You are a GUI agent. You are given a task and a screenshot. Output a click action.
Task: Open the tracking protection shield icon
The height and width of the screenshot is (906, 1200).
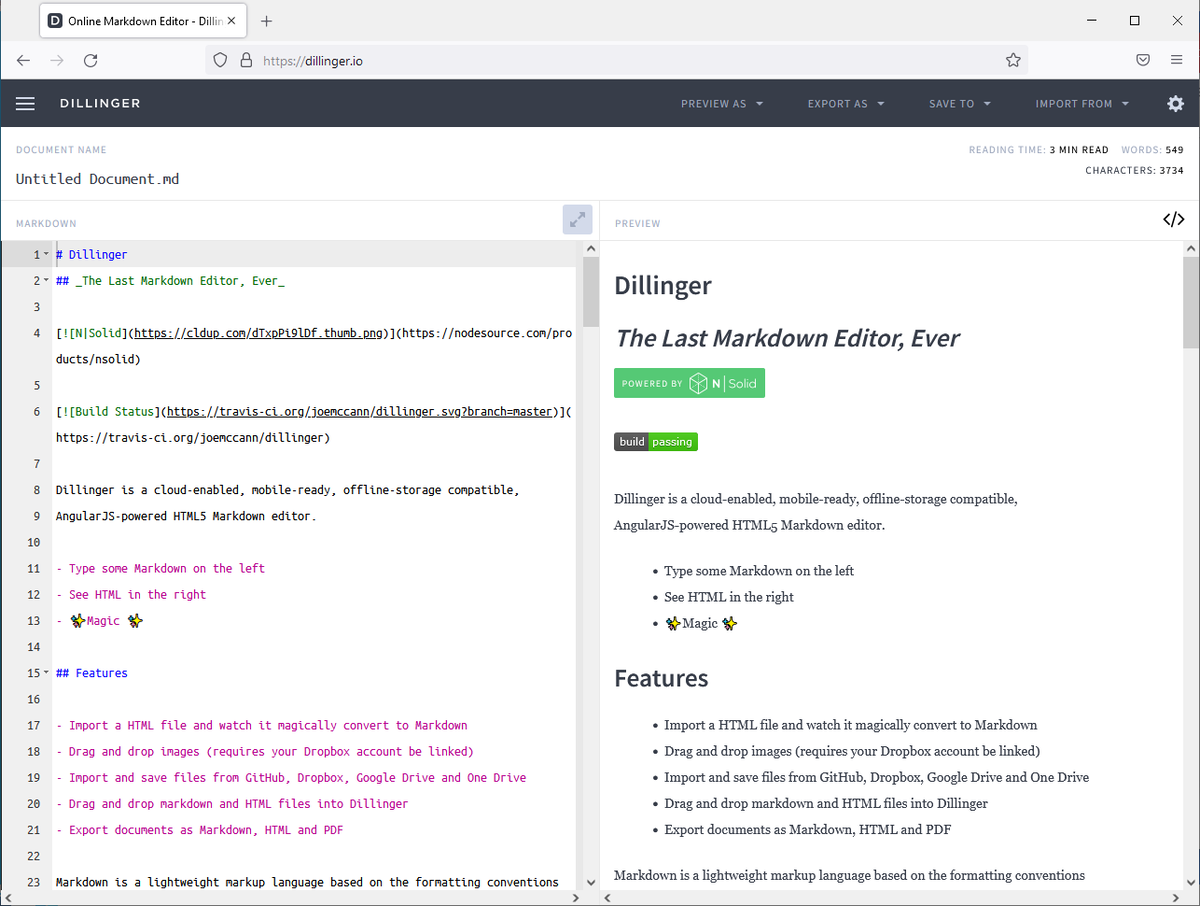pos(222,60)
